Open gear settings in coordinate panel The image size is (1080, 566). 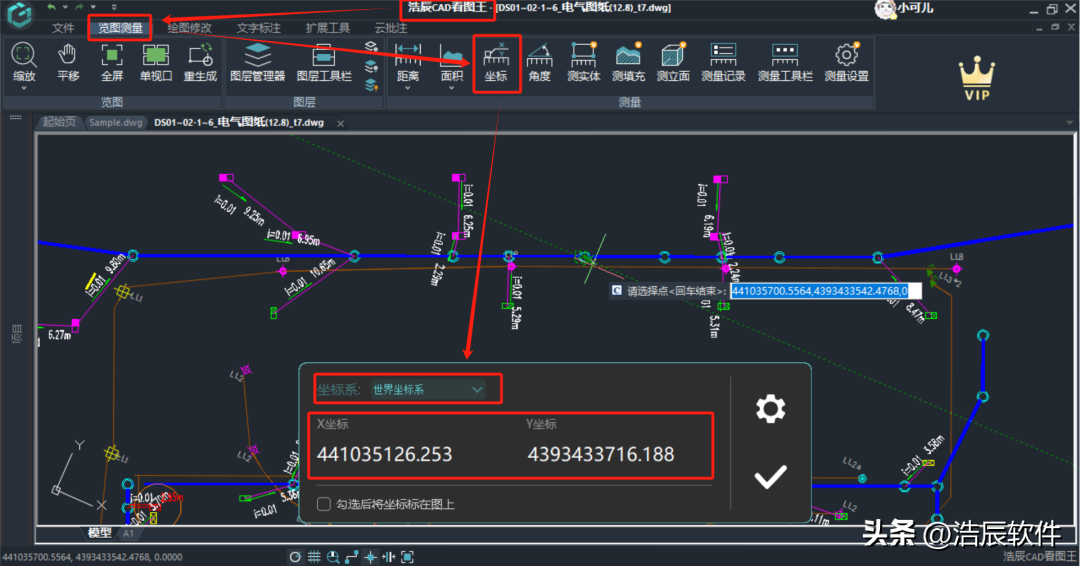(x=770, y=408)
